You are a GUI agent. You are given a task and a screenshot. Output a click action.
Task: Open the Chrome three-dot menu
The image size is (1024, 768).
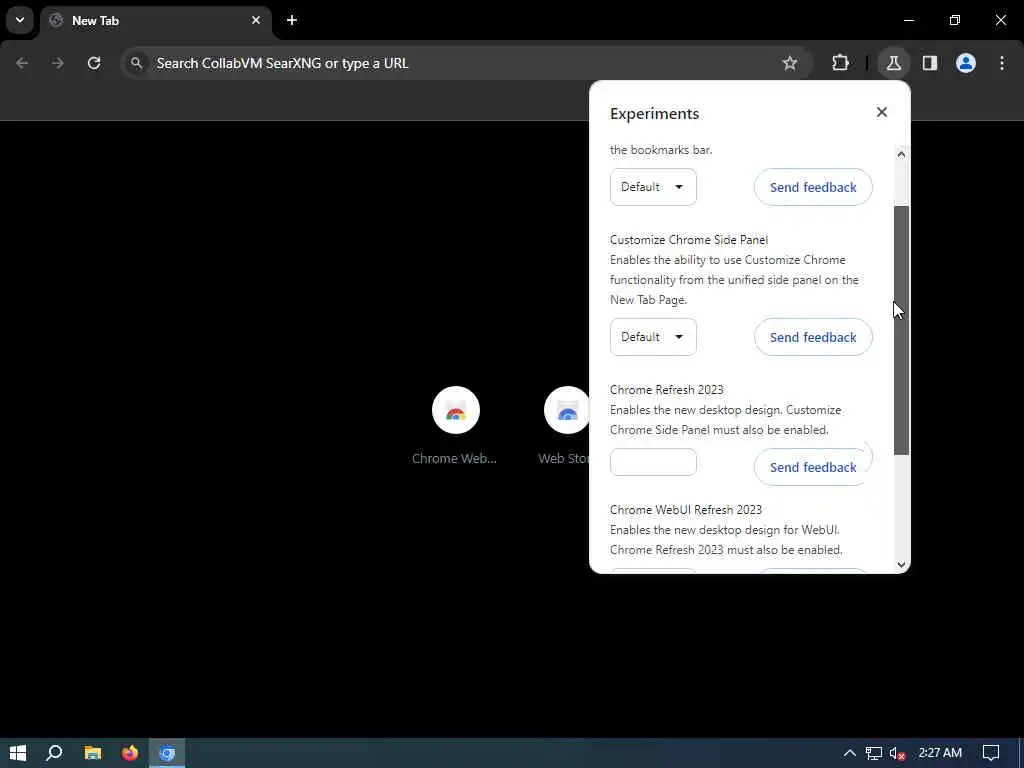pyautogui.click(x=1002, y=63)
